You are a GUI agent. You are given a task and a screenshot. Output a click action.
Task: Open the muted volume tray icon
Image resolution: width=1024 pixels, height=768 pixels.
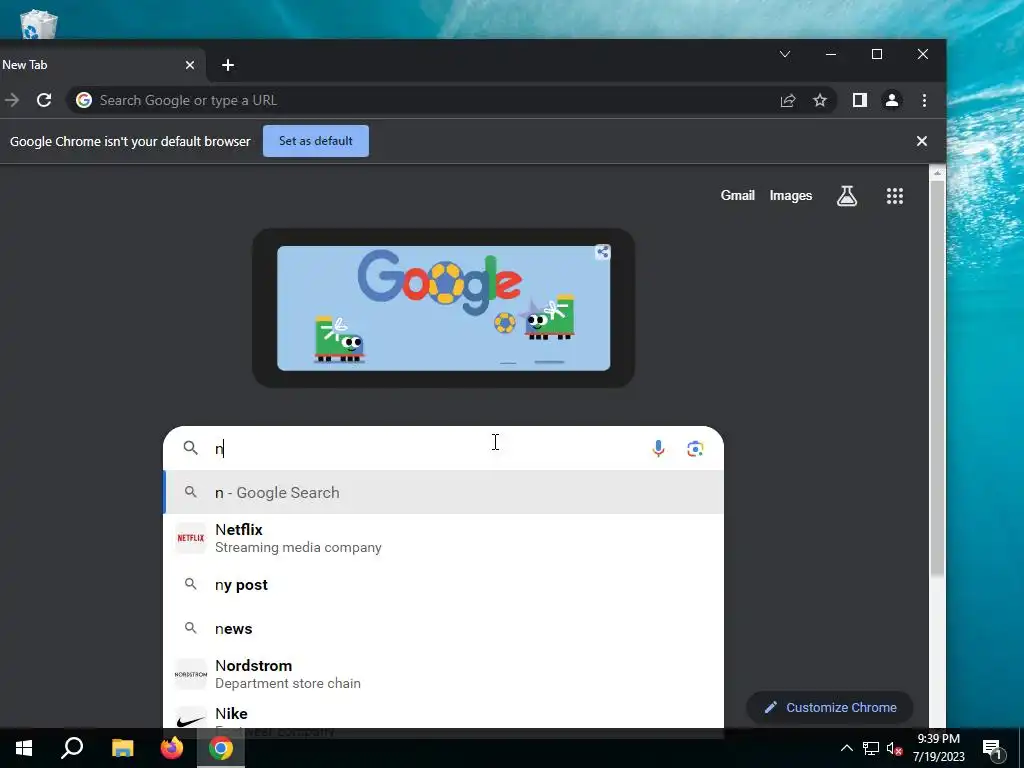(x=894, y=748)
